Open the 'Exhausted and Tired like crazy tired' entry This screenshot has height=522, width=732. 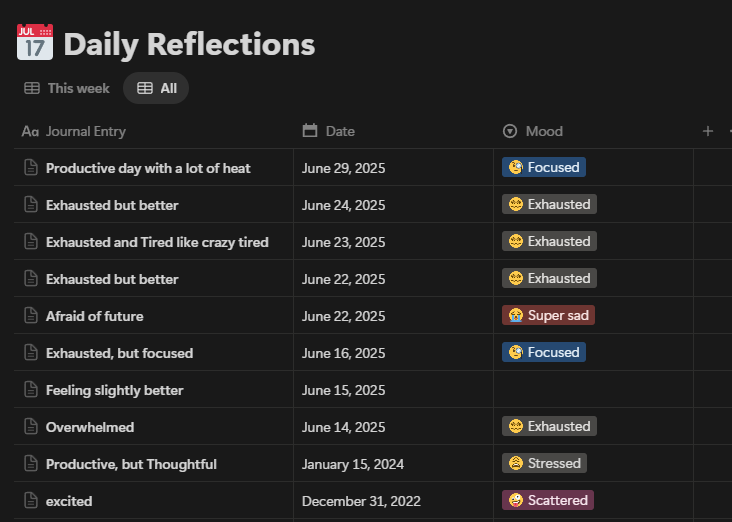157,242
